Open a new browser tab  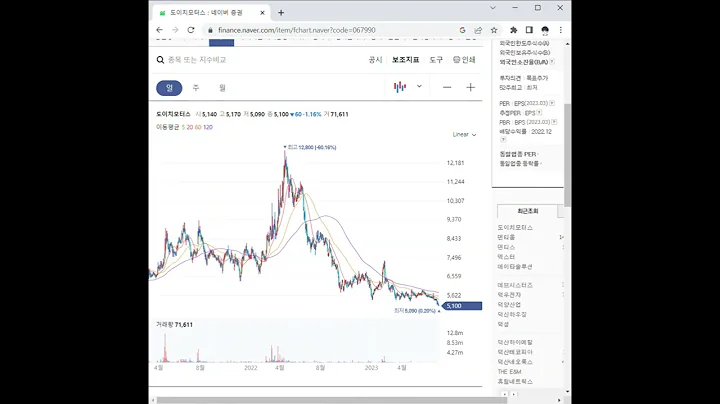[x=281, y=13]
